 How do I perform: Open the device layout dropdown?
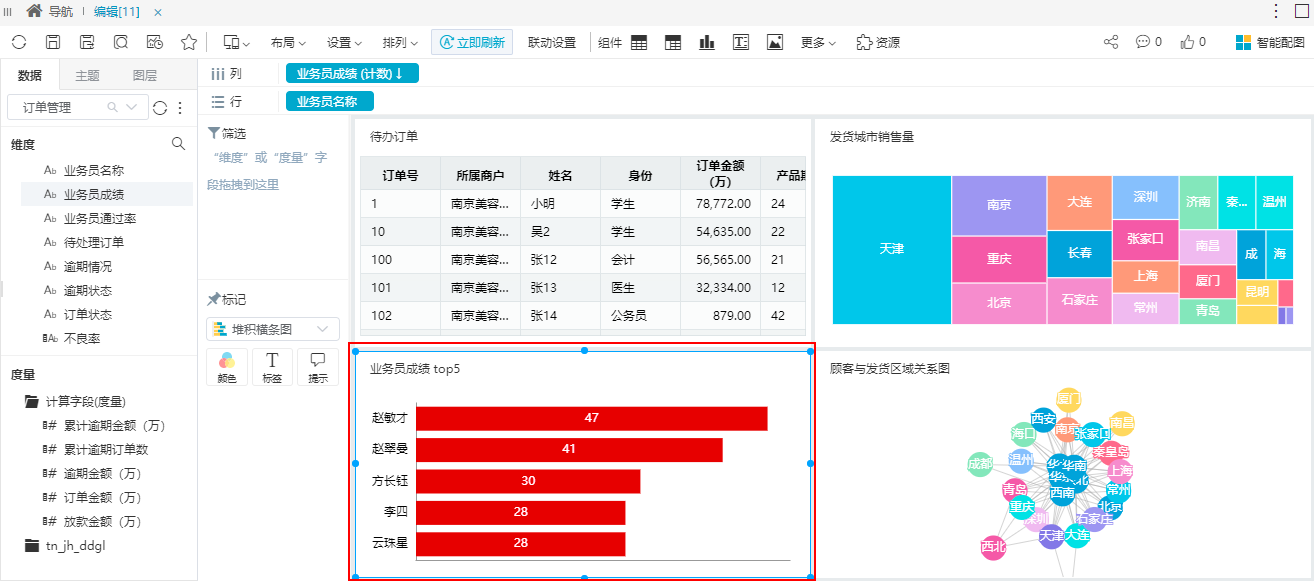pos(237,42)
